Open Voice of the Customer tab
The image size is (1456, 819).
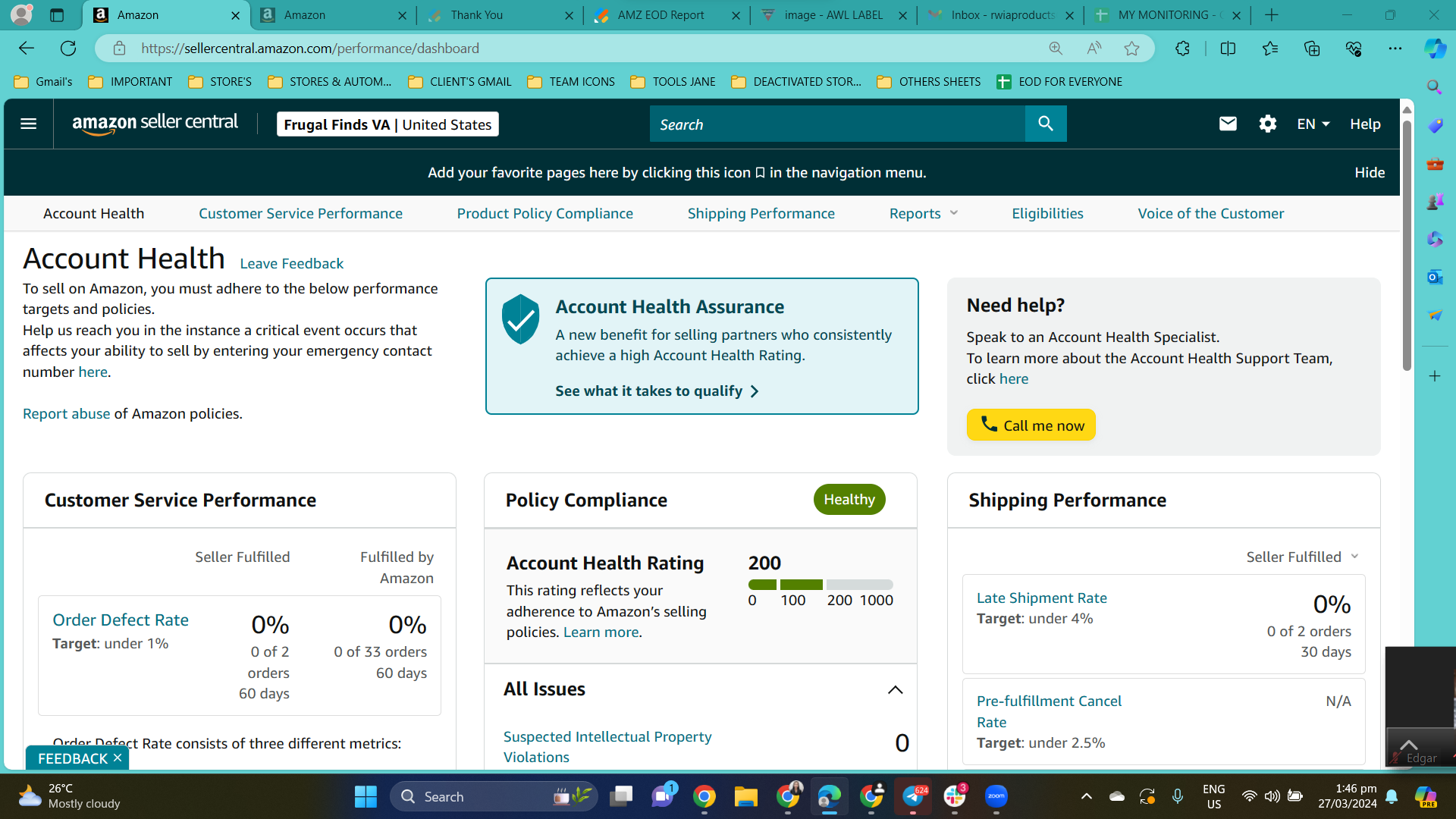[1210, 214]
